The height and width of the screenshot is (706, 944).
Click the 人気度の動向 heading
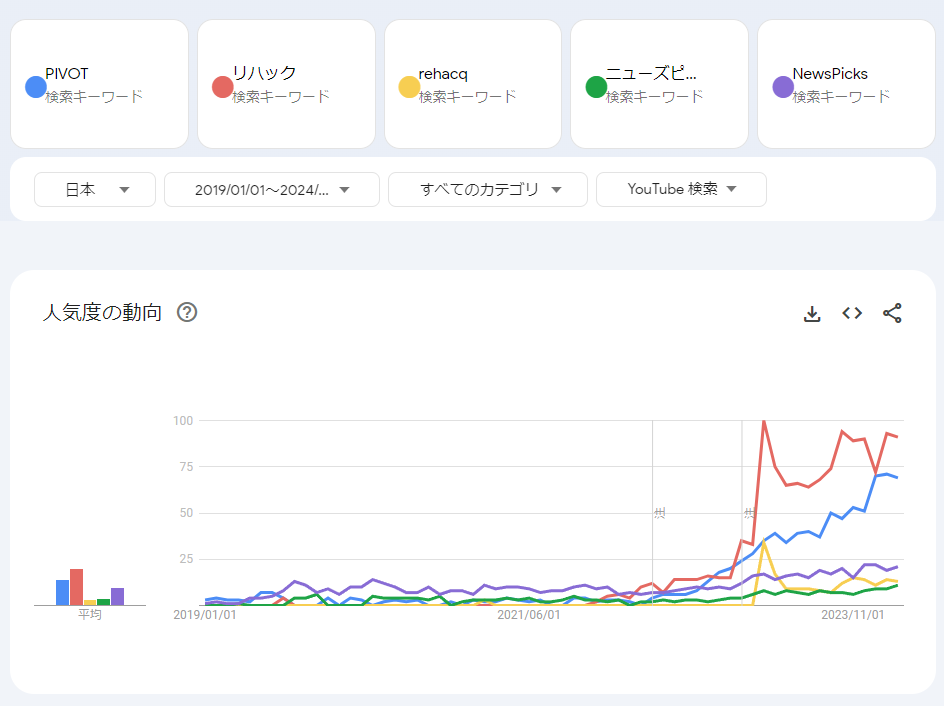click(102, 312)
